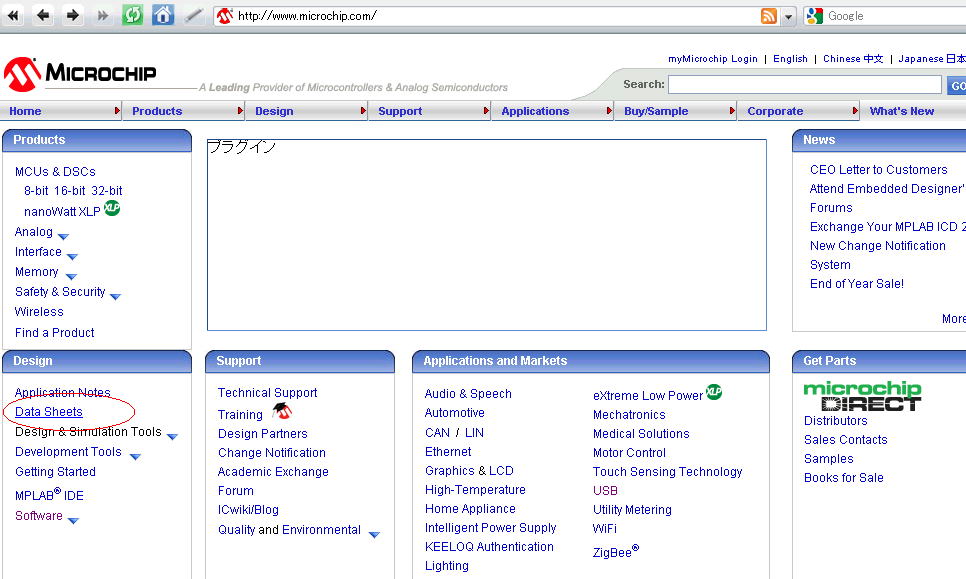Screen dimensions: 966x579
Task: Click the fast-forward browser button
Action: coord(102,15)
